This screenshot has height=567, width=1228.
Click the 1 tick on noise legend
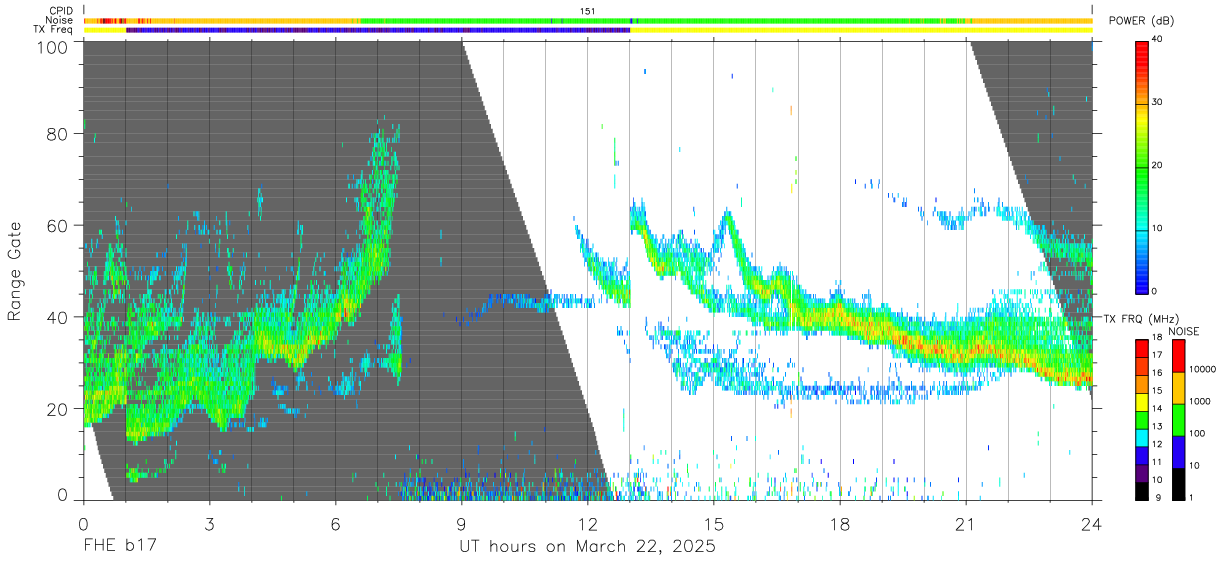[x=1191, y=498]
